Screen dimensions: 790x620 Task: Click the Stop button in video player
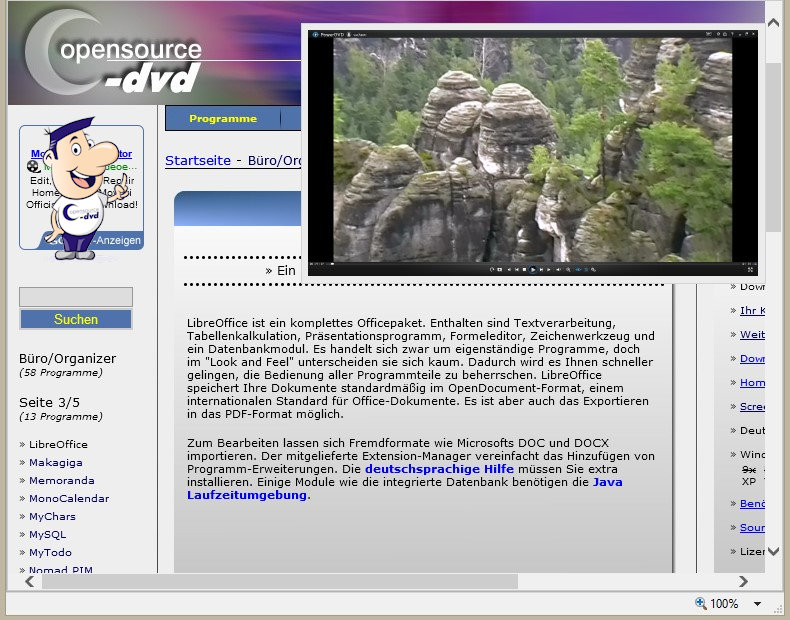pos(522,269)
